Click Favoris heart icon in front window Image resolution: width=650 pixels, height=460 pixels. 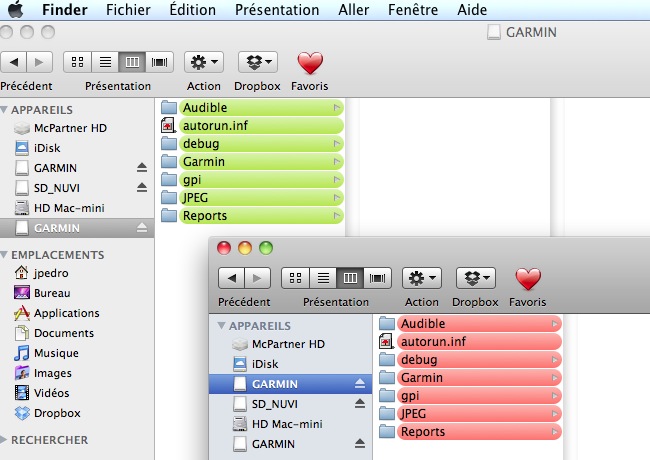click(528, 279)
